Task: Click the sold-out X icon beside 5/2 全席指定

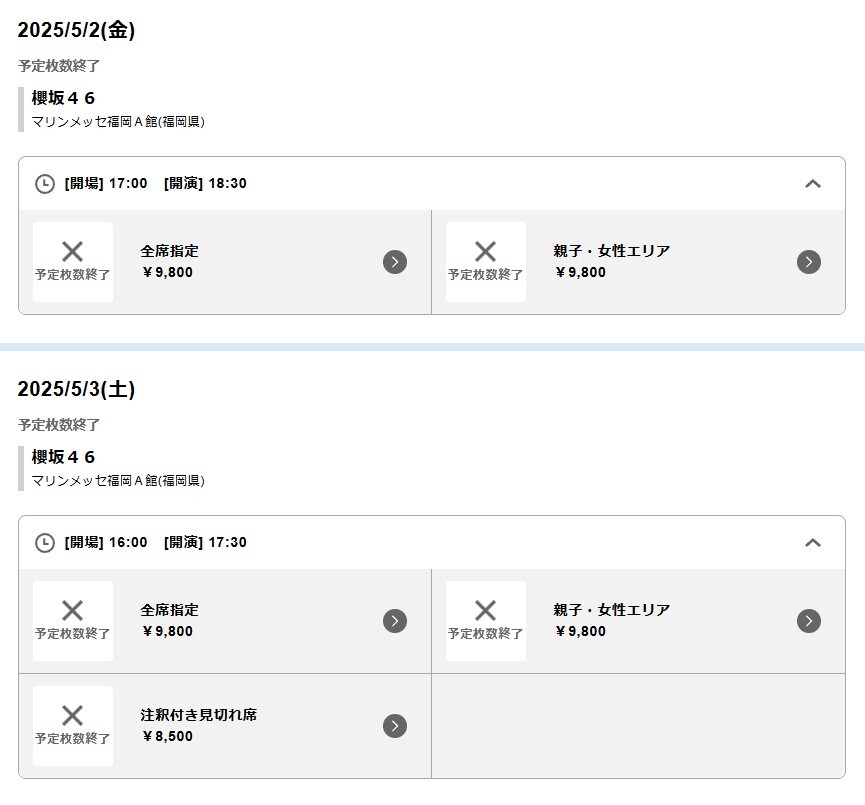Action: pyautogui.click(x=72, y=252)
